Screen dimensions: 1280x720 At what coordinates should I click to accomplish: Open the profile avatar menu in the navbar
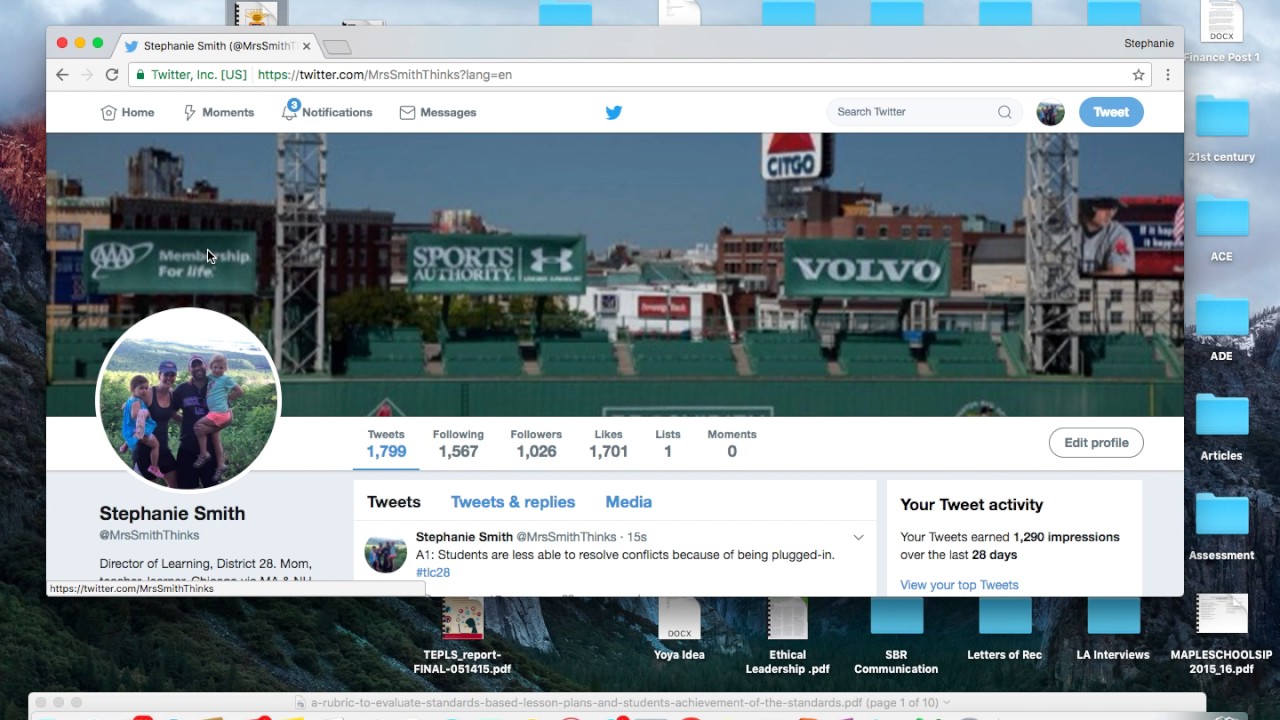1050,112
